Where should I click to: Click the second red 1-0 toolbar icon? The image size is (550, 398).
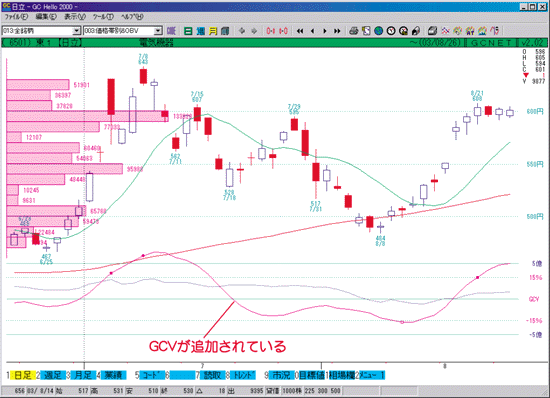(283, 31)
